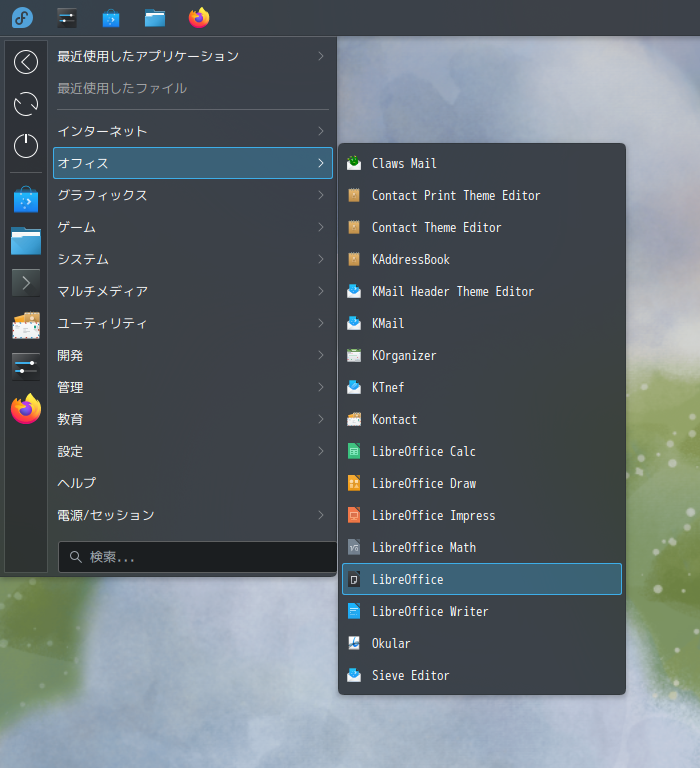Expand 最近使用したアプリケーション submenu arrow
Screen dimensions: 700x768
pyautogui.click(x=321, y=56)
